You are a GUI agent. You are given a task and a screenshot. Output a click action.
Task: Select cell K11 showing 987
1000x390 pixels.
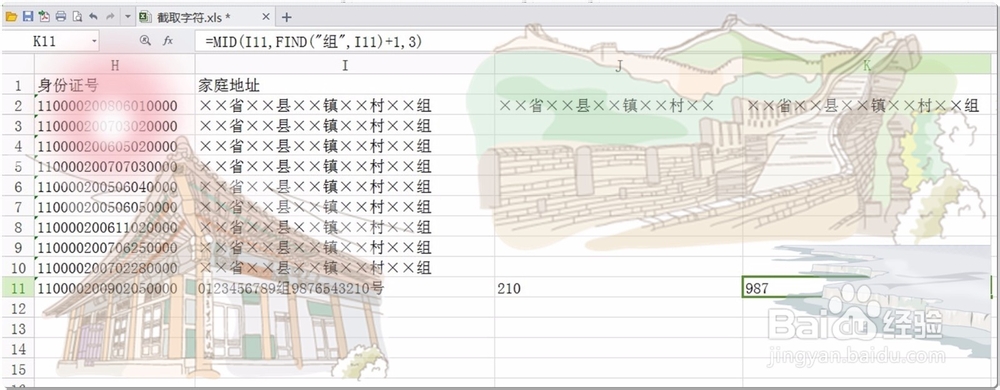(x=867, y=288)
